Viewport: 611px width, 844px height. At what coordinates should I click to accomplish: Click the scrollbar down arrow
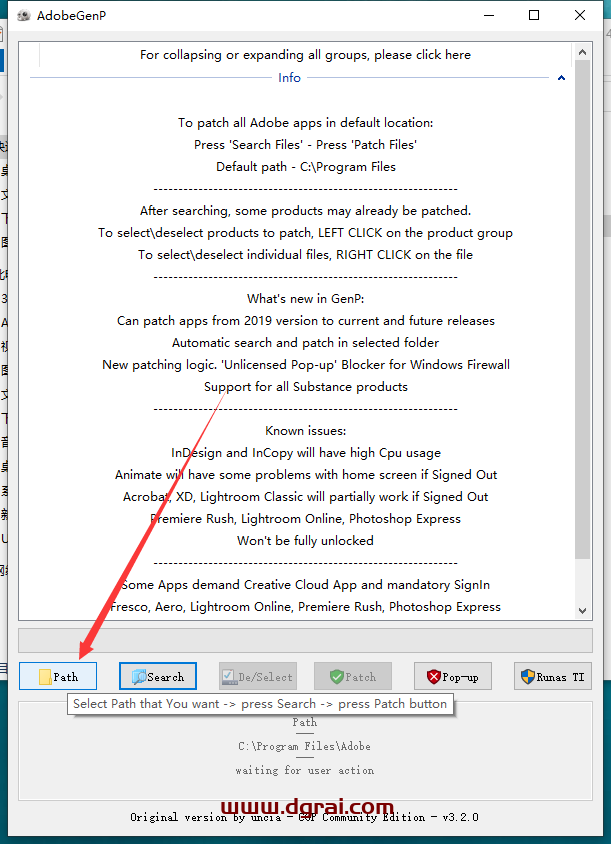582,610
